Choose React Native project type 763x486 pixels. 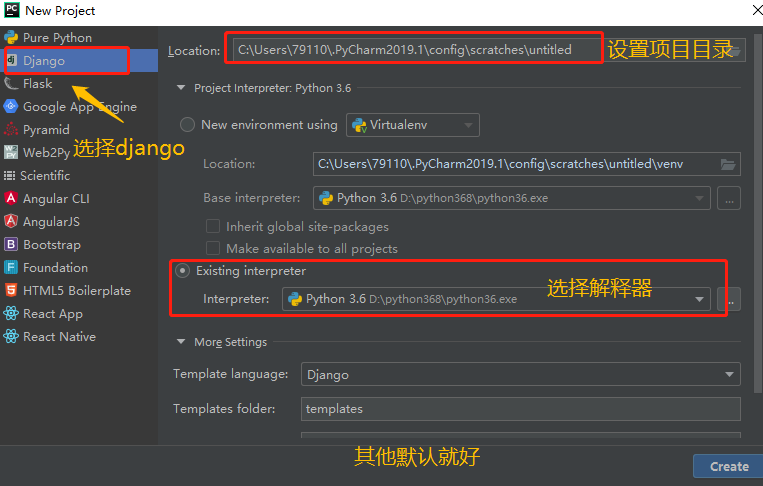(x=59, y=336)
